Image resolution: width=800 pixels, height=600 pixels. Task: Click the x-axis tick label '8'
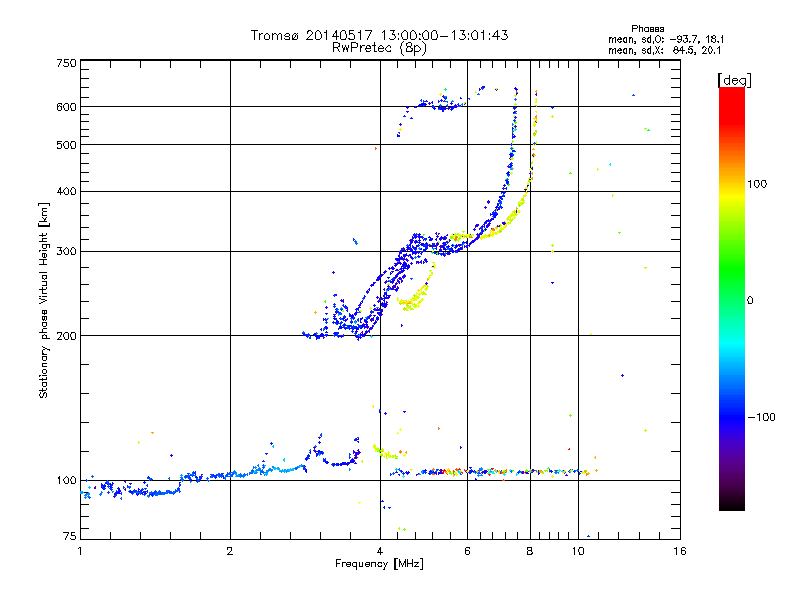(530, 551)
